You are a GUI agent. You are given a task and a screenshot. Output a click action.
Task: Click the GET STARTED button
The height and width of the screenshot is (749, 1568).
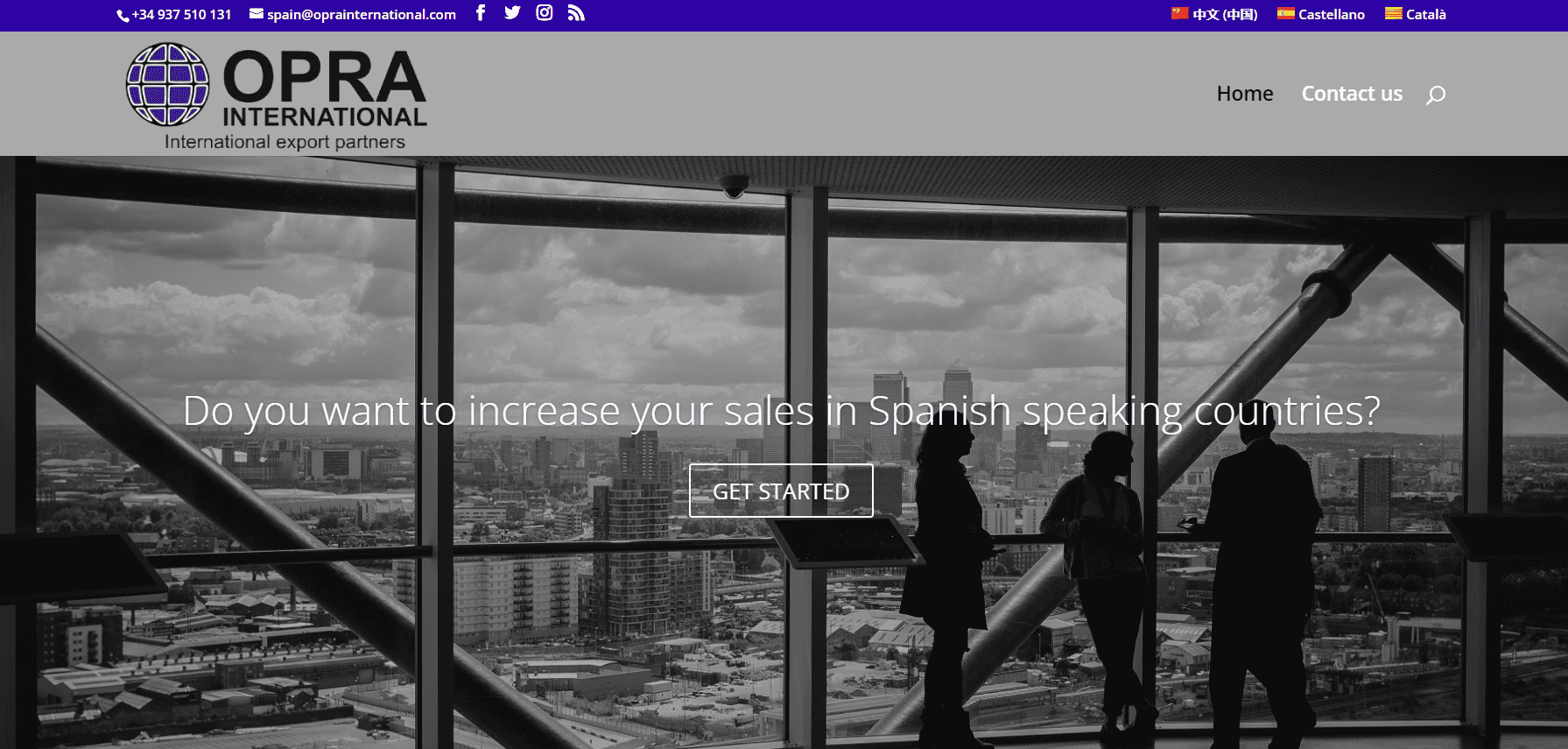[781, 491]
